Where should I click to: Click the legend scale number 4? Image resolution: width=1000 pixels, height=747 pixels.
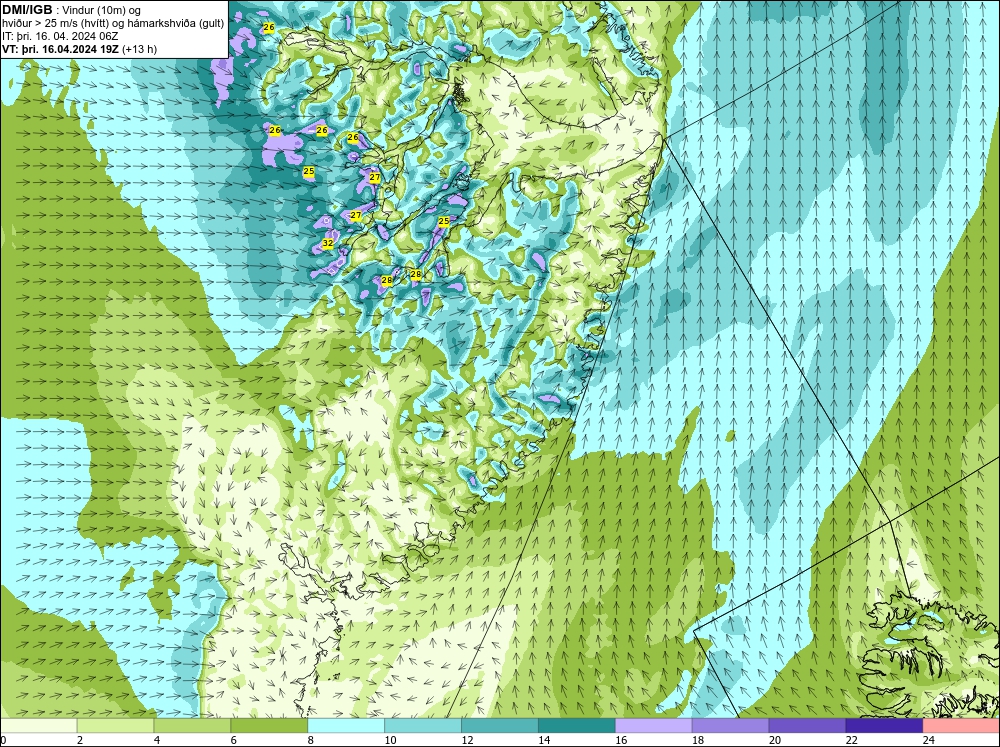[x=157, y=740]
